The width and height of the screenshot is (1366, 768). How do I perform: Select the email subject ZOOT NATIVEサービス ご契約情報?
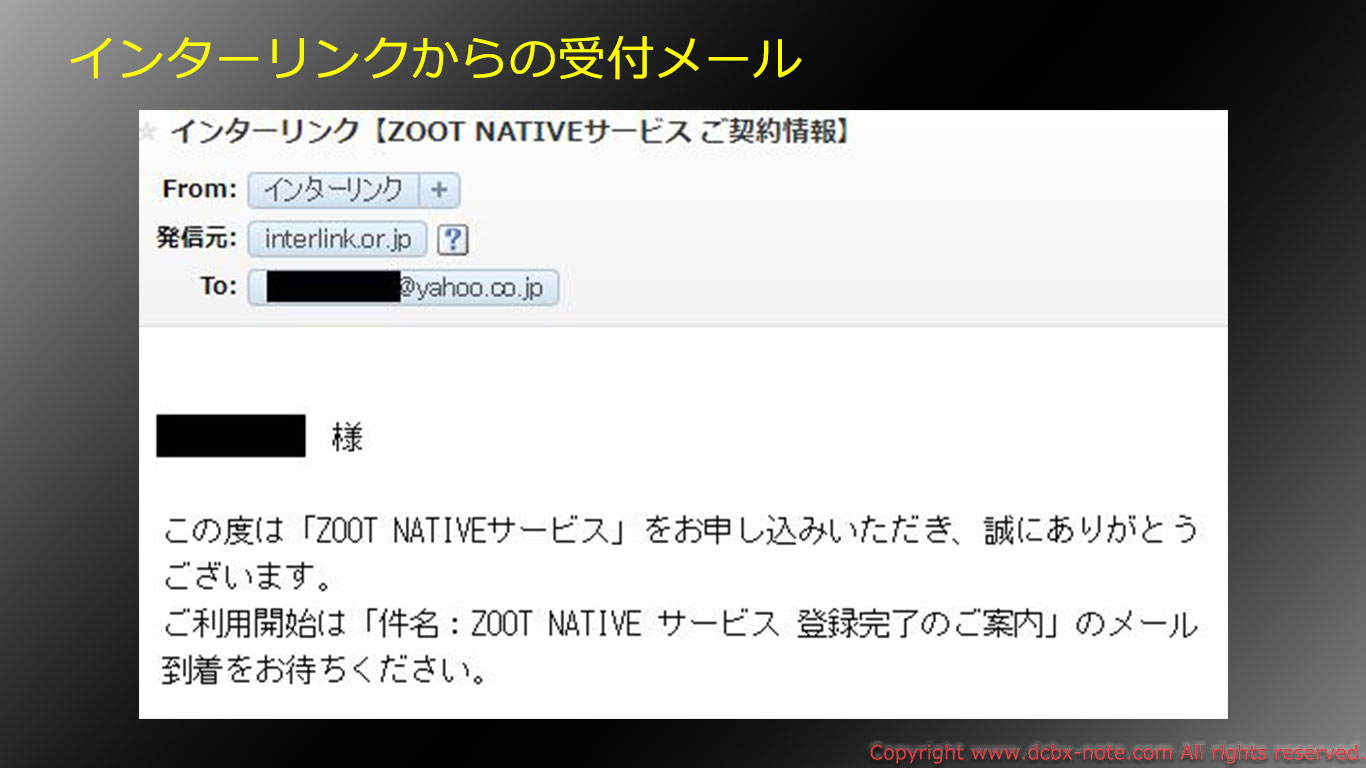point(510,132)
